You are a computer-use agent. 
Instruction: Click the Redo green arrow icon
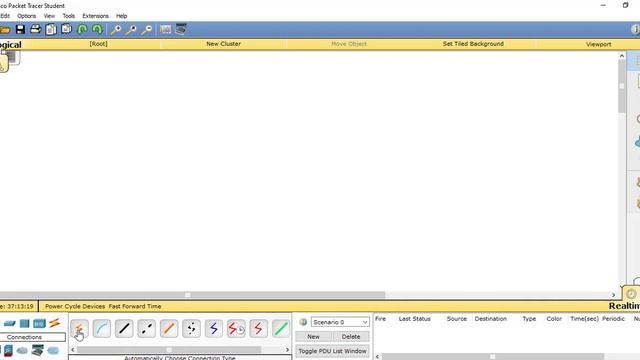pyautogui.click(x=97, y=29)
